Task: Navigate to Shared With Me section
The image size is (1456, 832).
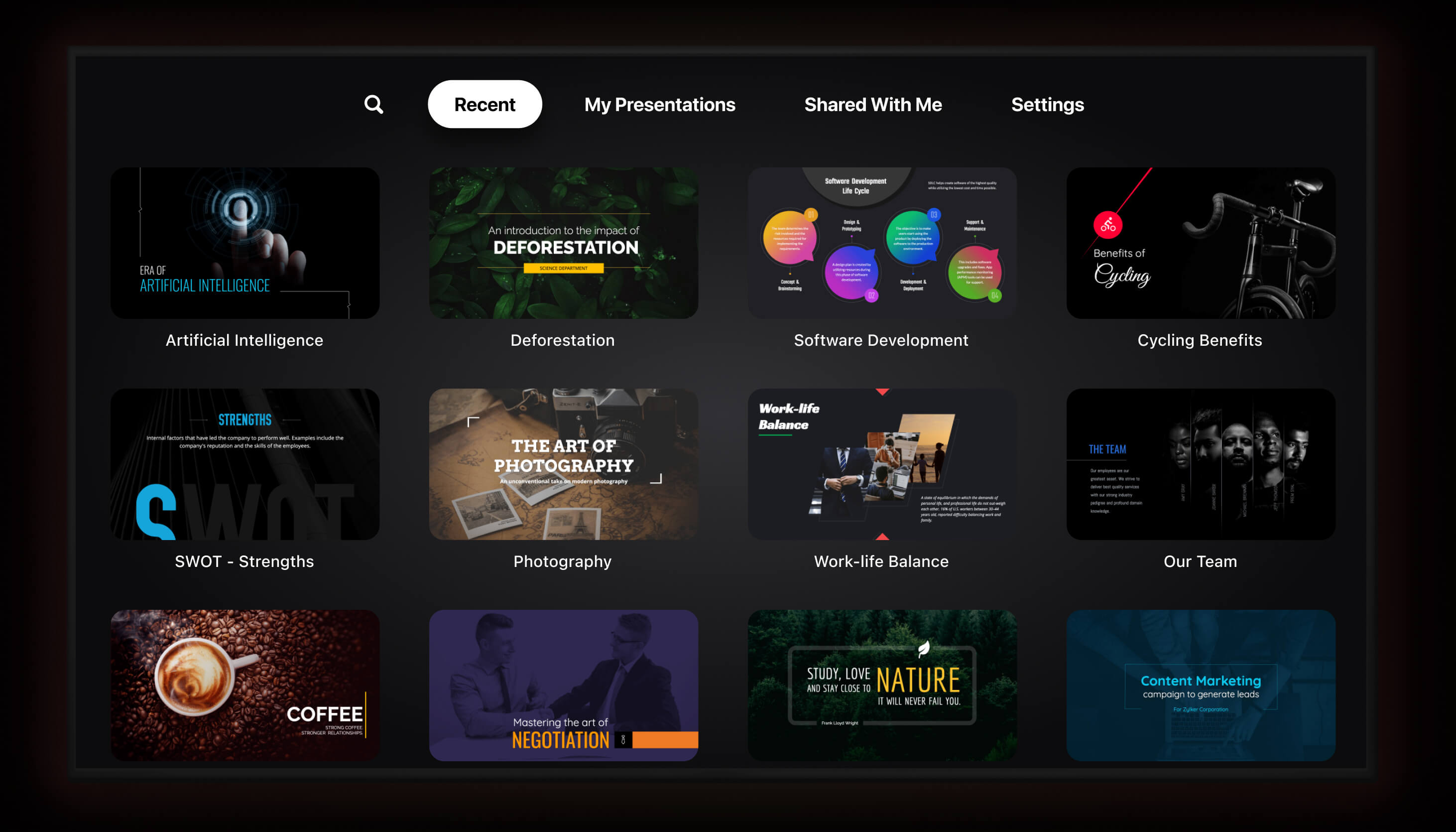Action: click(x=872, y=105)
